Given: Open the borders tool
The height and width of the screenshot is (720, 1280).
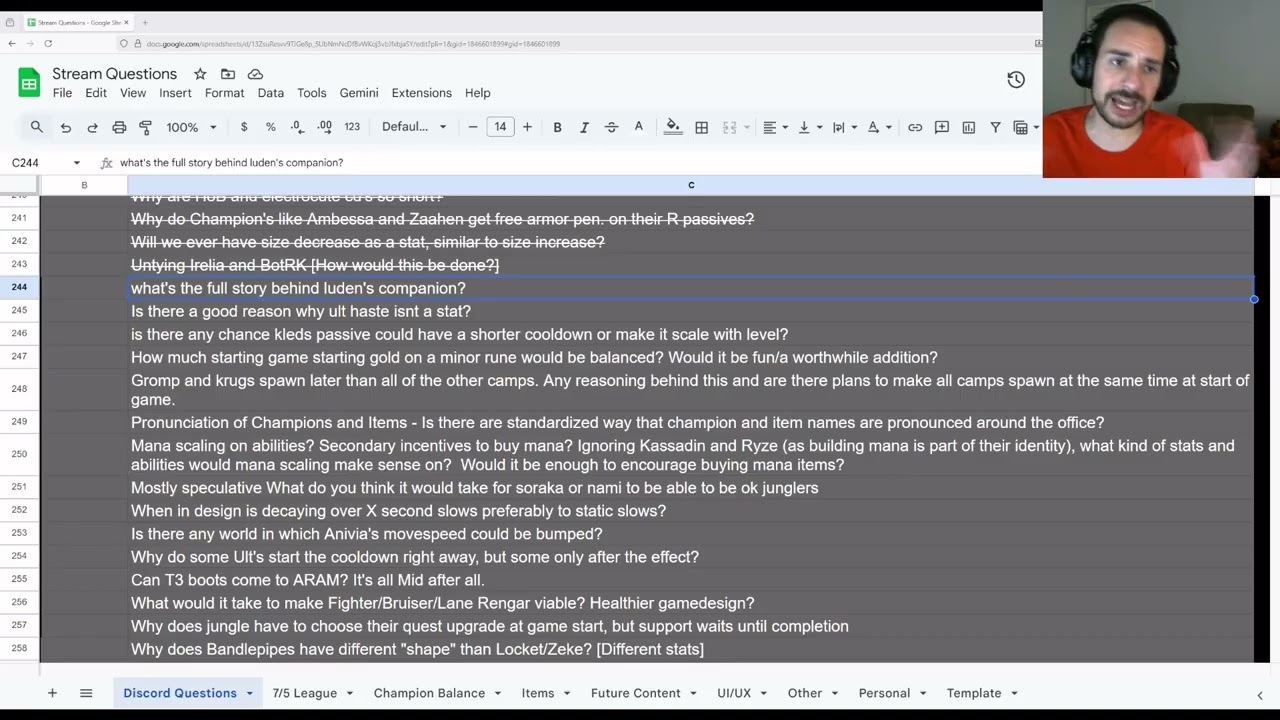Looking at the screenshot, I should tap(702, 127).
